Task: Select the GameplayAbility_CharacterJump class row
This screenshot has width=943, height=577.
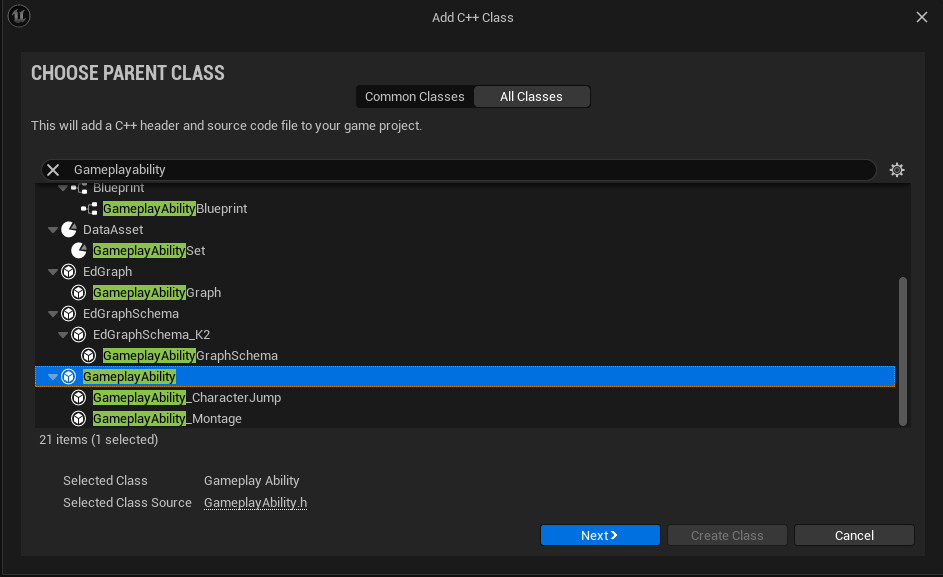Action: pos(465,398)
